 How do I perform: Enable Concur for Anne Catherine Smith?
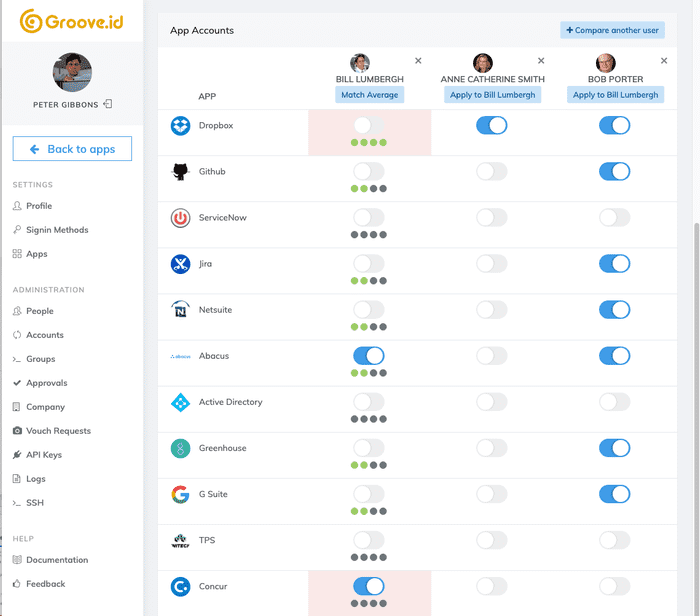pos(492,587)
